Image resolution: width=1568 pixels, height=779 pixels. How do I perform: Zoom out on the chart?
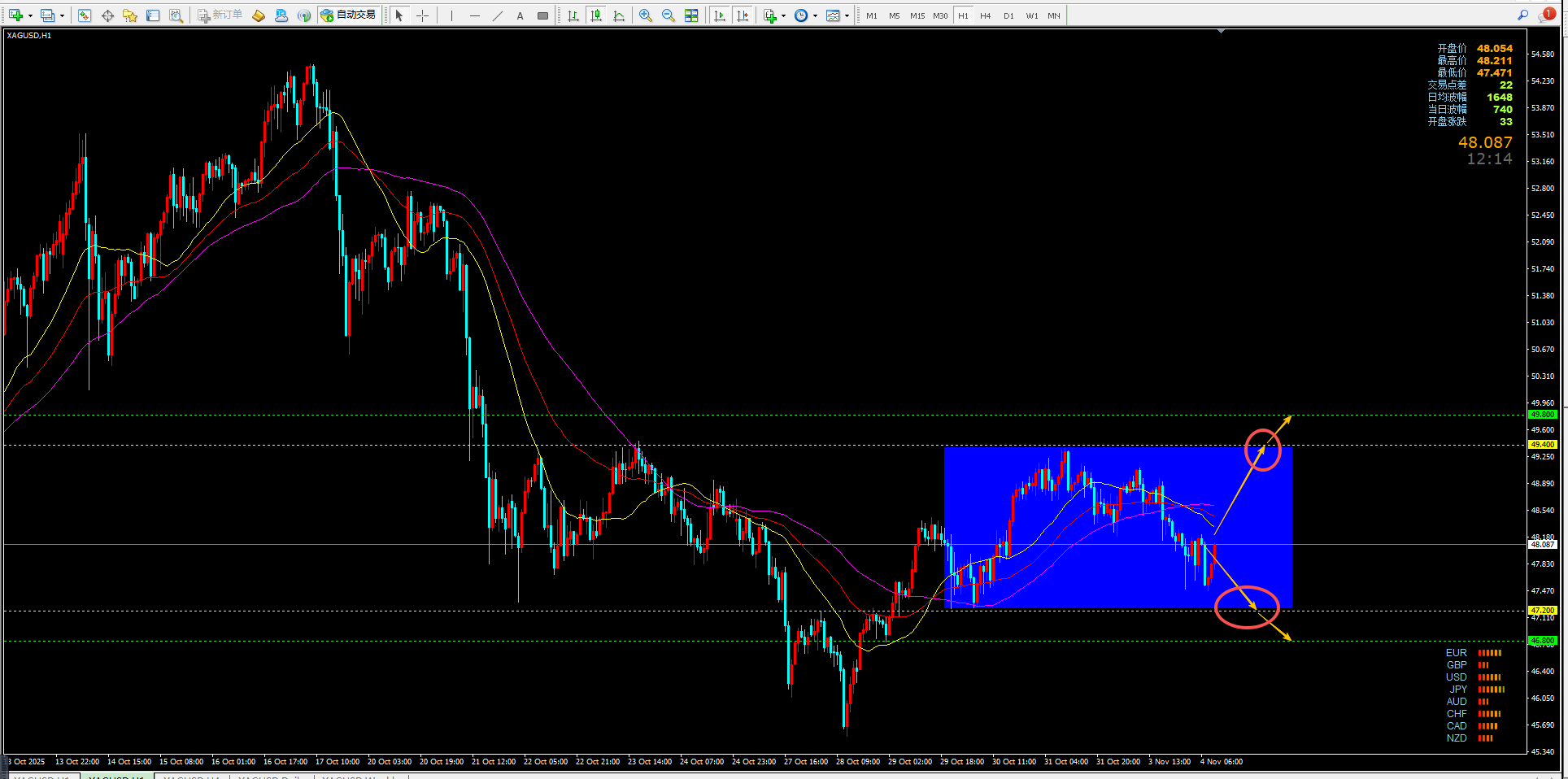pyautogui.click(x=669, y=15)
